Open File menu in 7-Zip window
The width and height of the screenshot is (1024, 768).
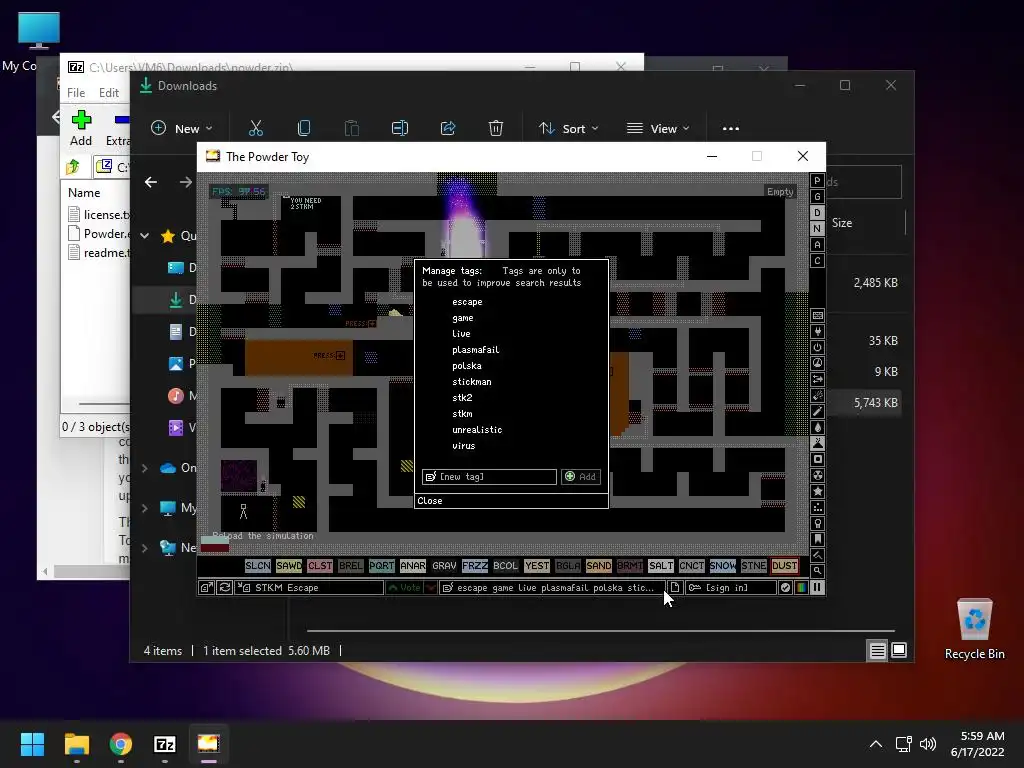click(x=76, y=93)
